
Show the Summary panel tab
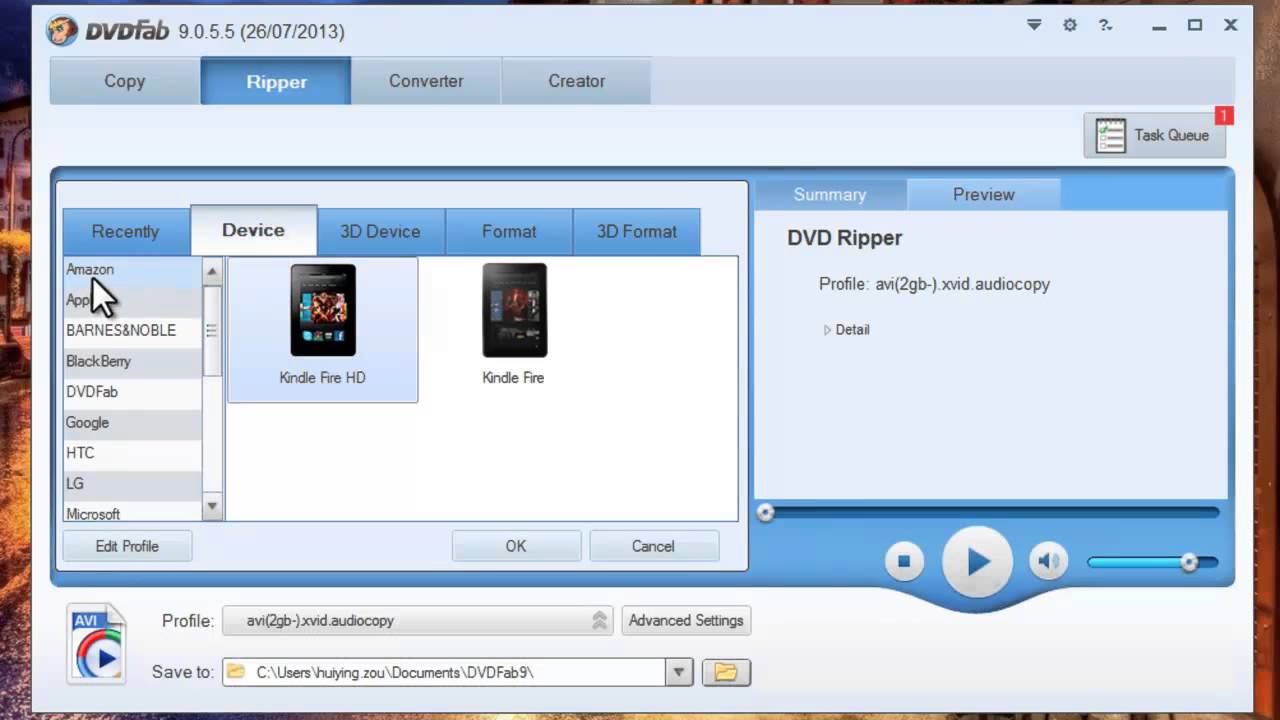tap(830, 195)
